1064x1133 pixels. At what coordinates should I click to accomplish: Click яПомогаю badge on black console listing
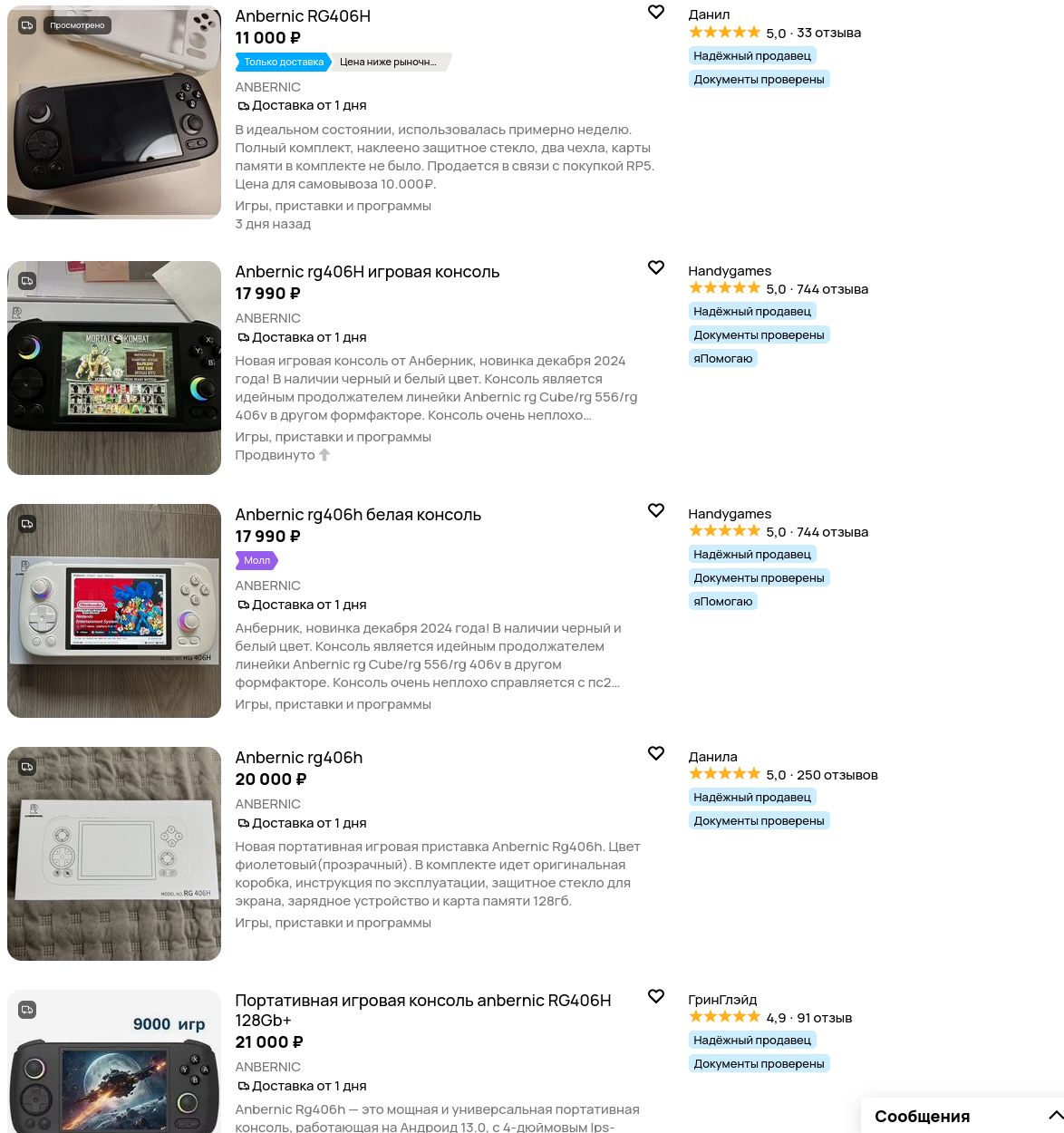pyautogui.click(x=722, y=358)
